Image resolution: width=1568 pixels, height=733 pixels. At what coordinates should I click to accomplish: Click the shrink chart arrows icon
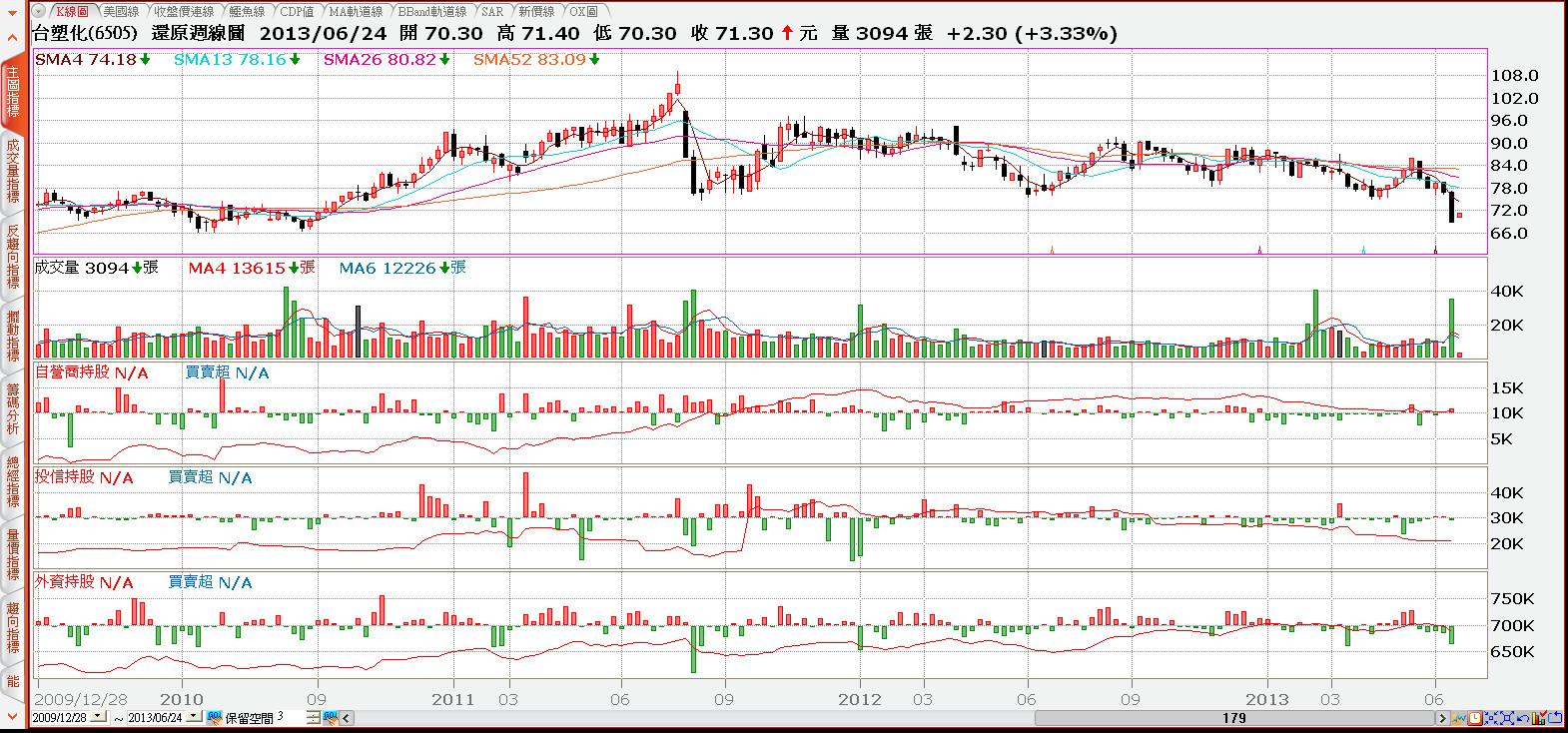[1491, 717]
